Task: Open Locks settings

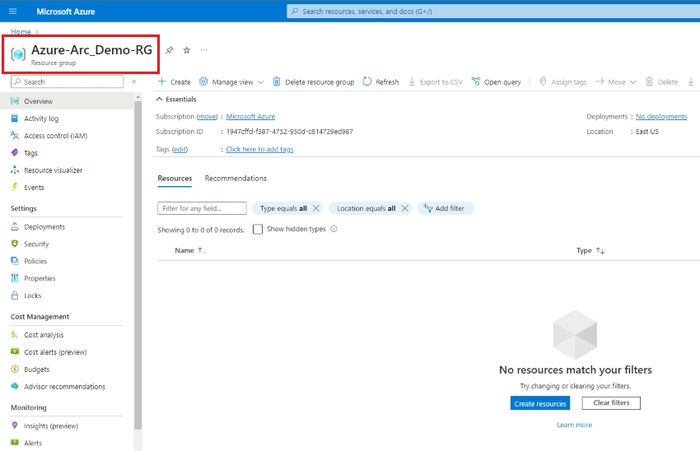Action: pyautogui.click(x=32, y=296)
